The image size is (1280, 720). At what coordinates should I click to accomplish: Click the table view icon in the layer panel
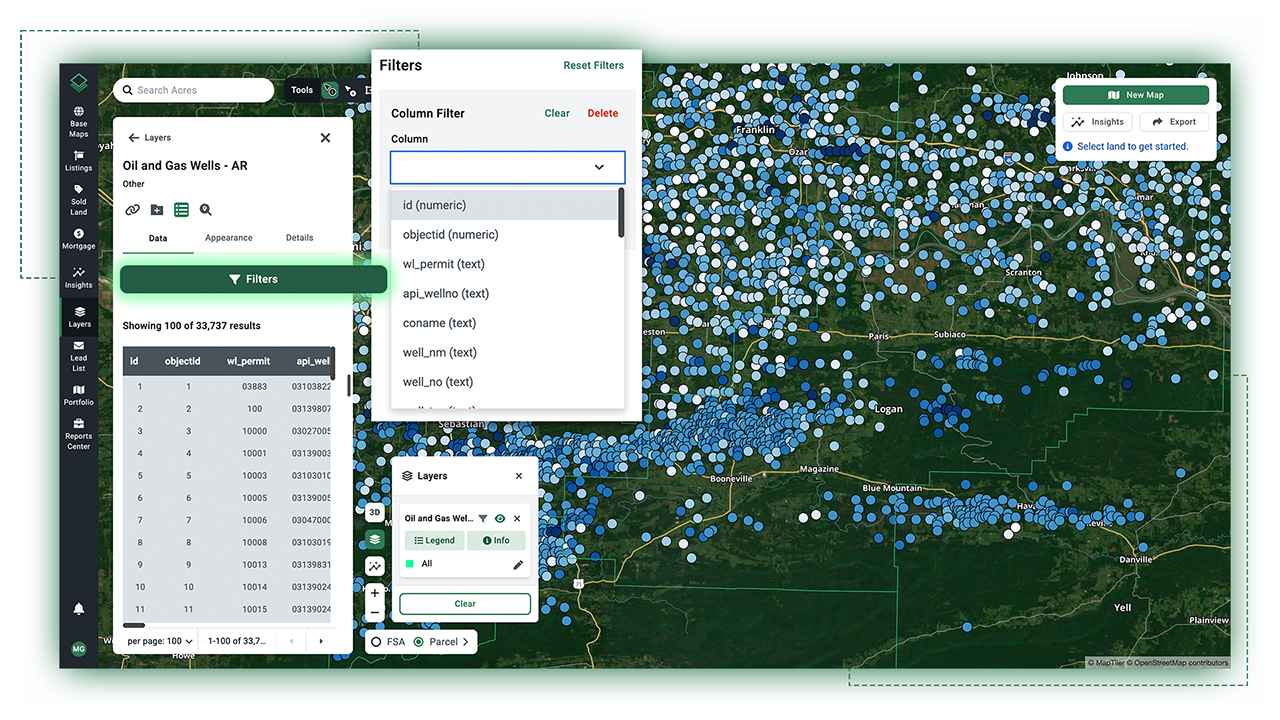pos(181,210)
